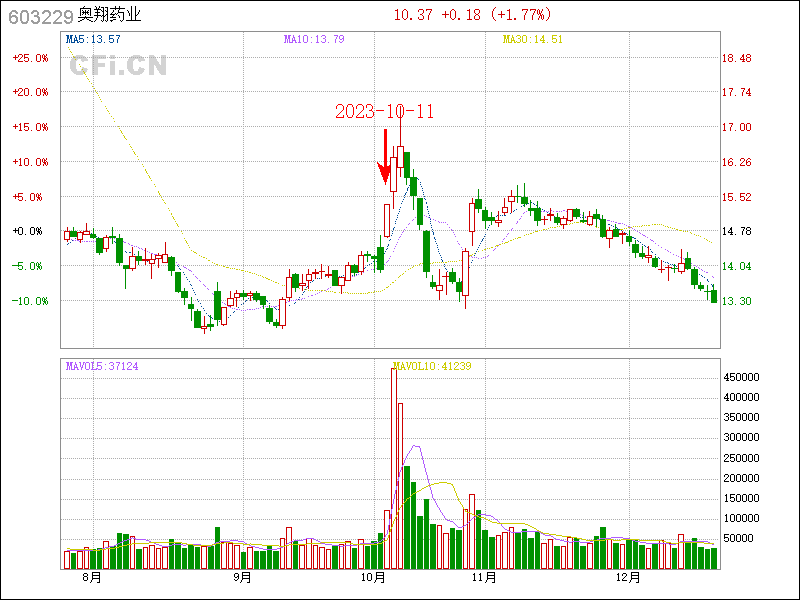Click the 18.48 price axis label

point(736,58)
